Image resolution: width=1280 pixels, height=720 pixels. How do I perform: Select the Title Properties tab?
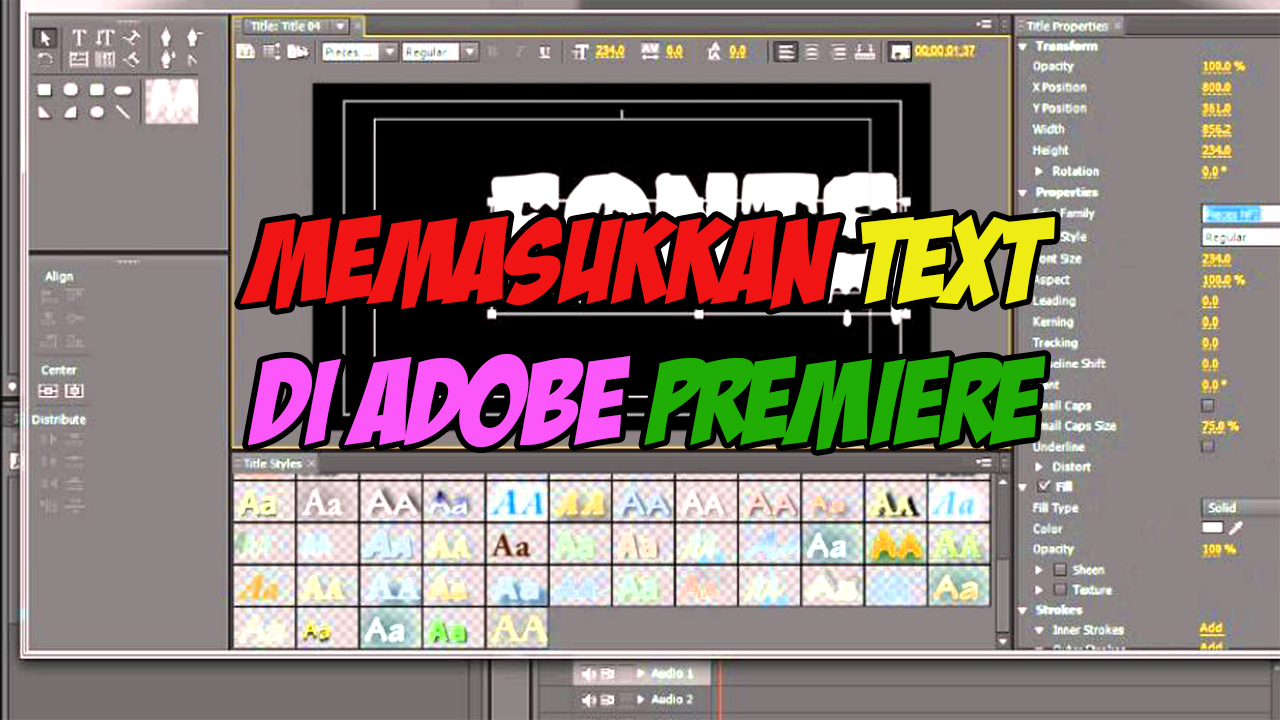1068,26
